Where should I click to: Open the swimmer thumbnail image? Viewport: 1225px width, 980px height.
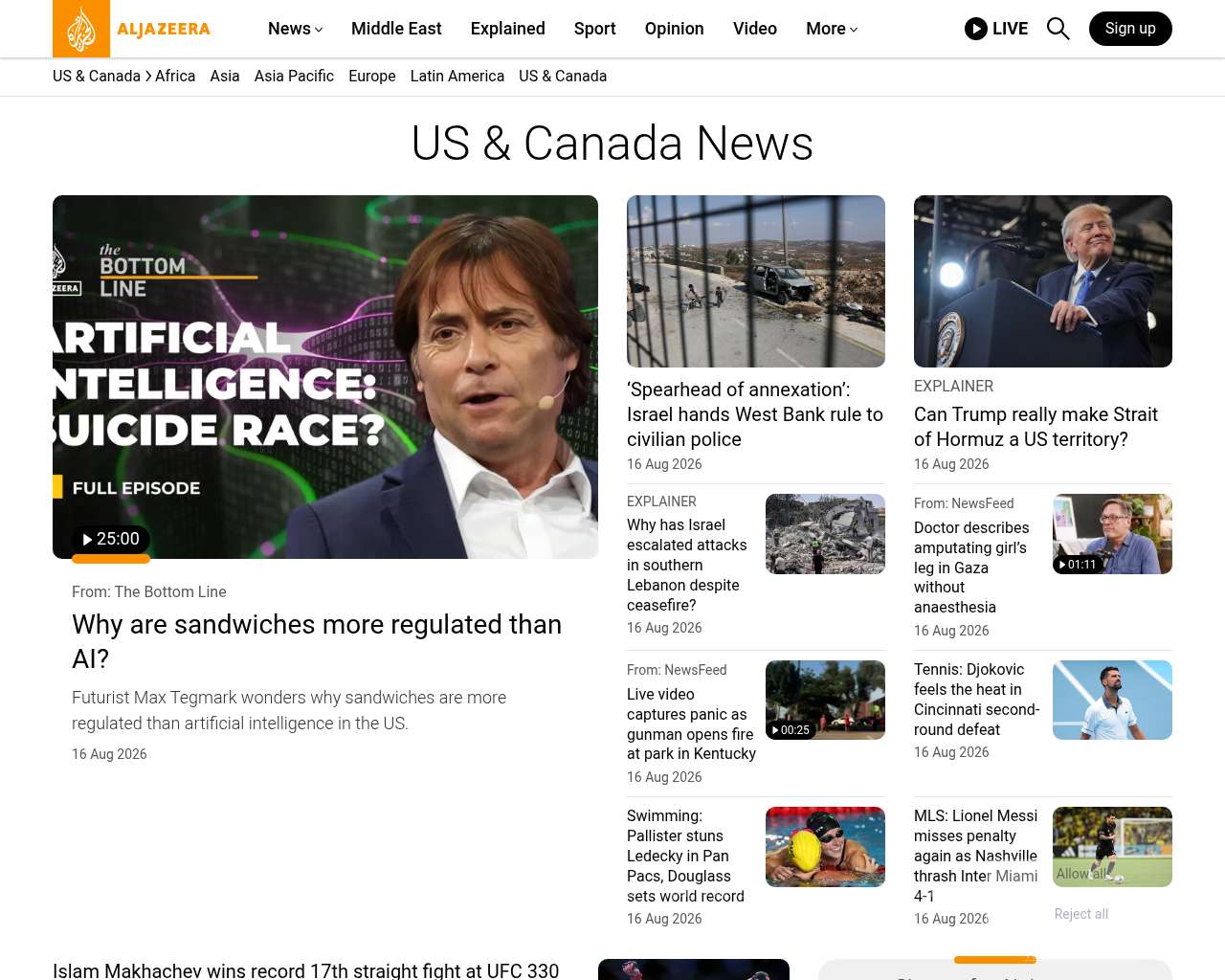pos(825,847)
